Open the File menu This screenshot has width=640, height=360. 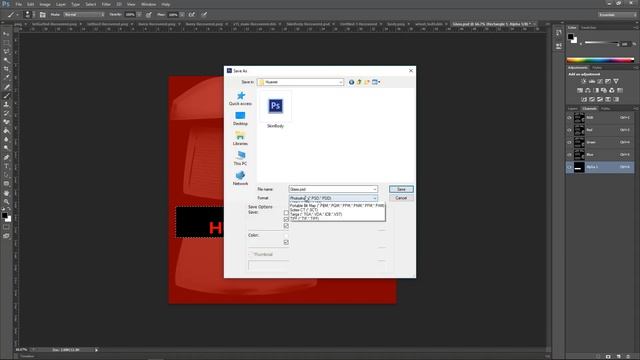pos(18,4)
